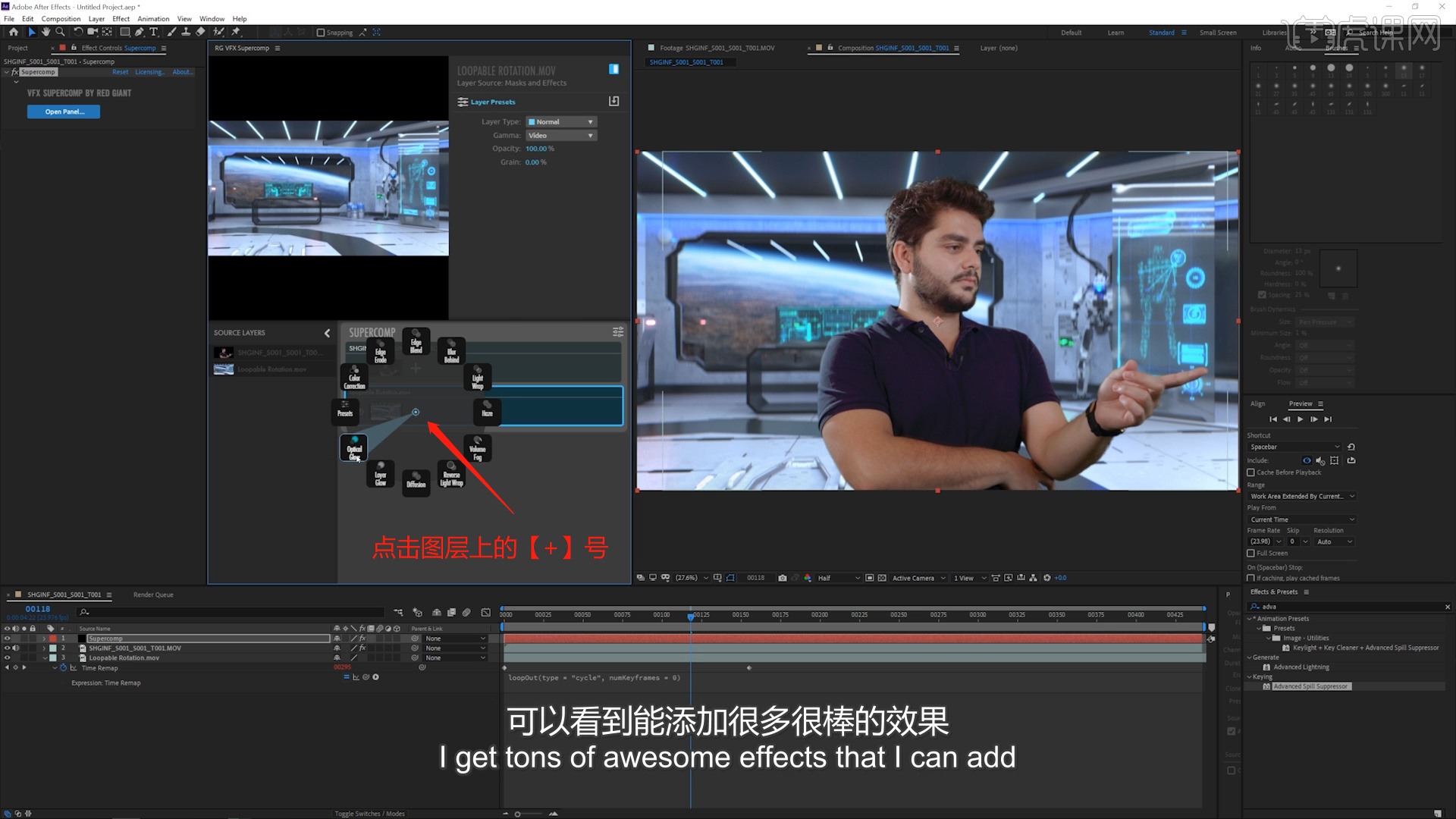Viewport: 1456px width, 819px height.
Task: Open the Composition menu
Action: [x=61, y=19]
